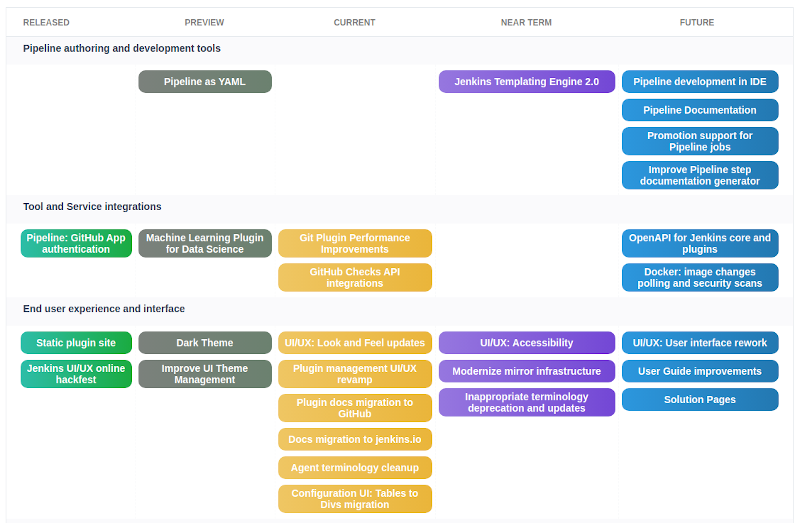Click the NEAR TERM column header
800x523 pixels.
(526, 22)
